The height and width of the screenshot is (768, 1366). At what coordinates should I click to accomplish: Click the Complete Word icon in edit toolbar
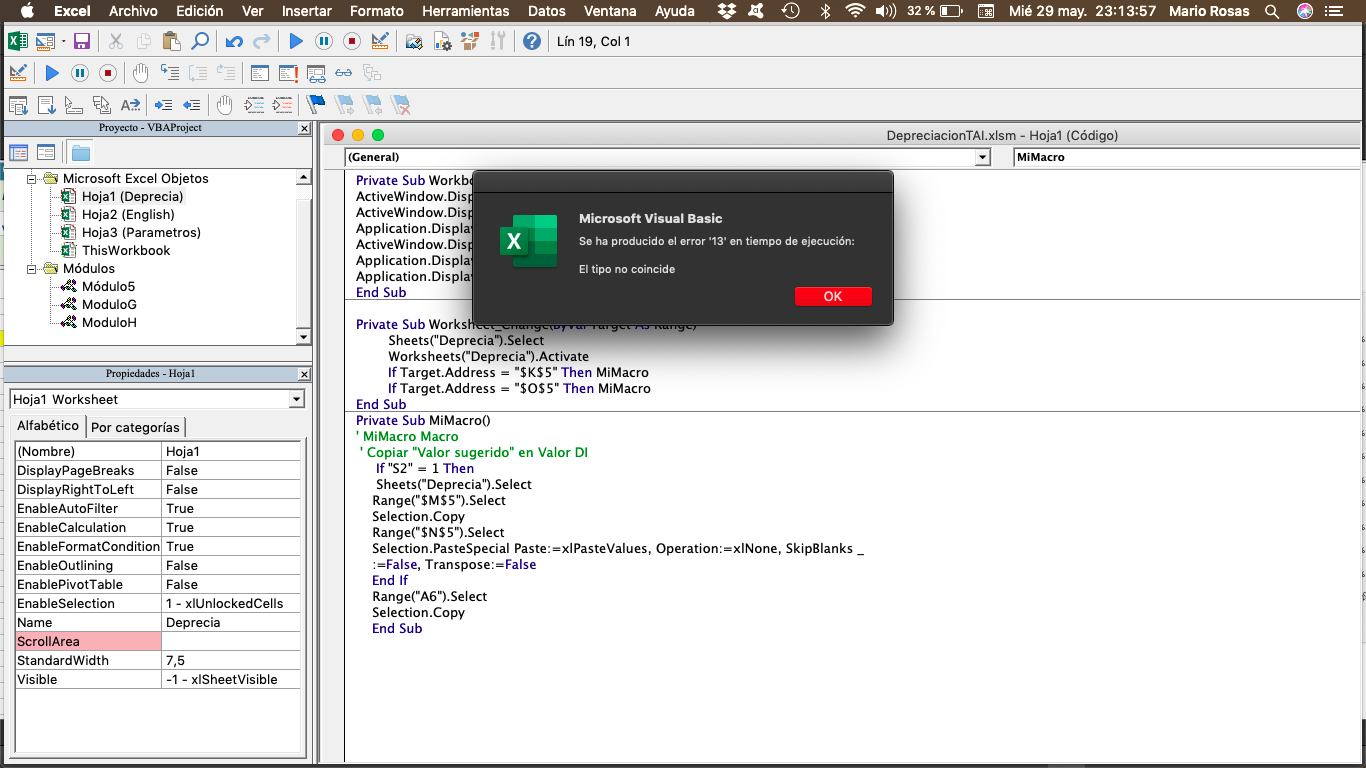coord(130,105)
